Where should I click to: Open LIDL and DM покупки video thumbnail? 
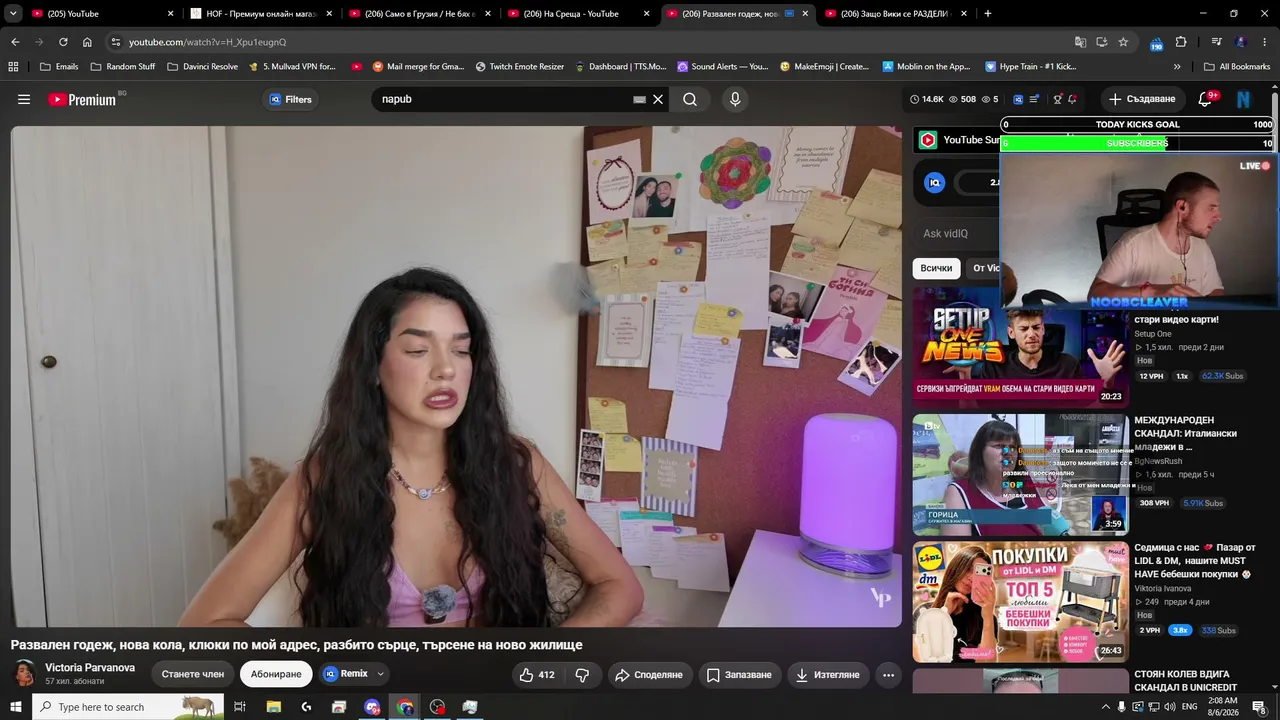tap(1021, 602)
